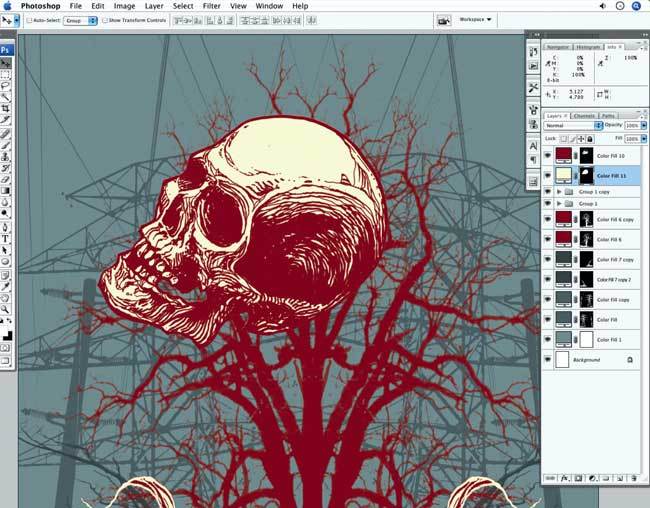
Task: Select the Move tool in toolbox
Action: click(6, 63)
